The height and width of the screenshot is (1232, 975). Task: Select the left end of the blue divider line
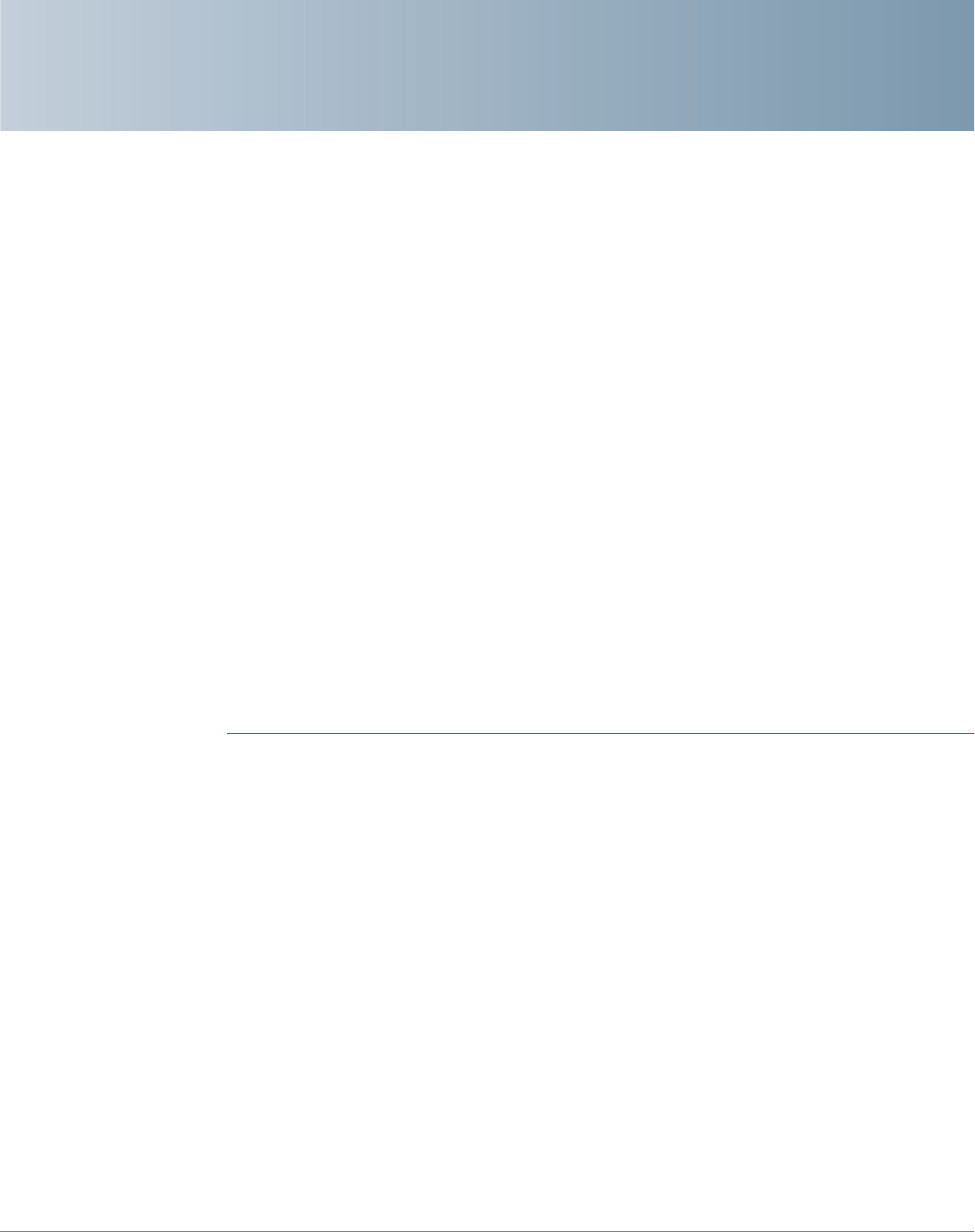(233, 733)
